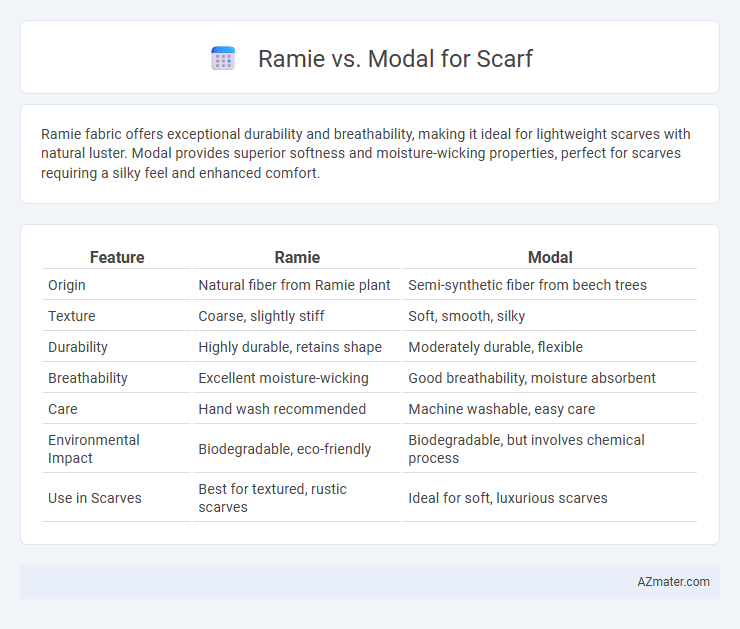Open the AZmater.com footer link
Image resolution: width=740 pixels, height=629 pixels.
tap(673, 582)
